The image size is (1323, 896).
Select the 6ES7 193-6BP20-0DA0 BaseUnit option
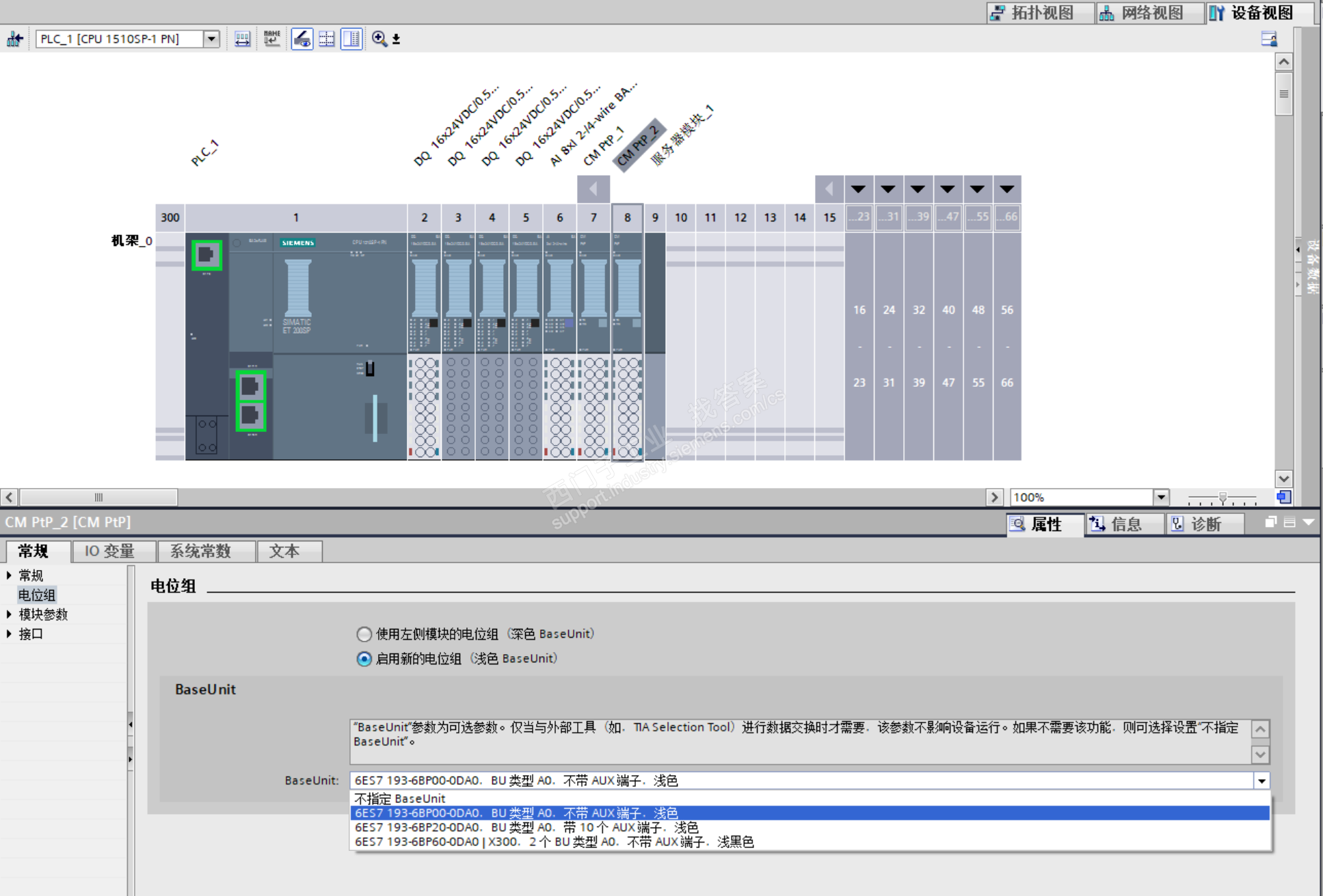click(525, 828)
